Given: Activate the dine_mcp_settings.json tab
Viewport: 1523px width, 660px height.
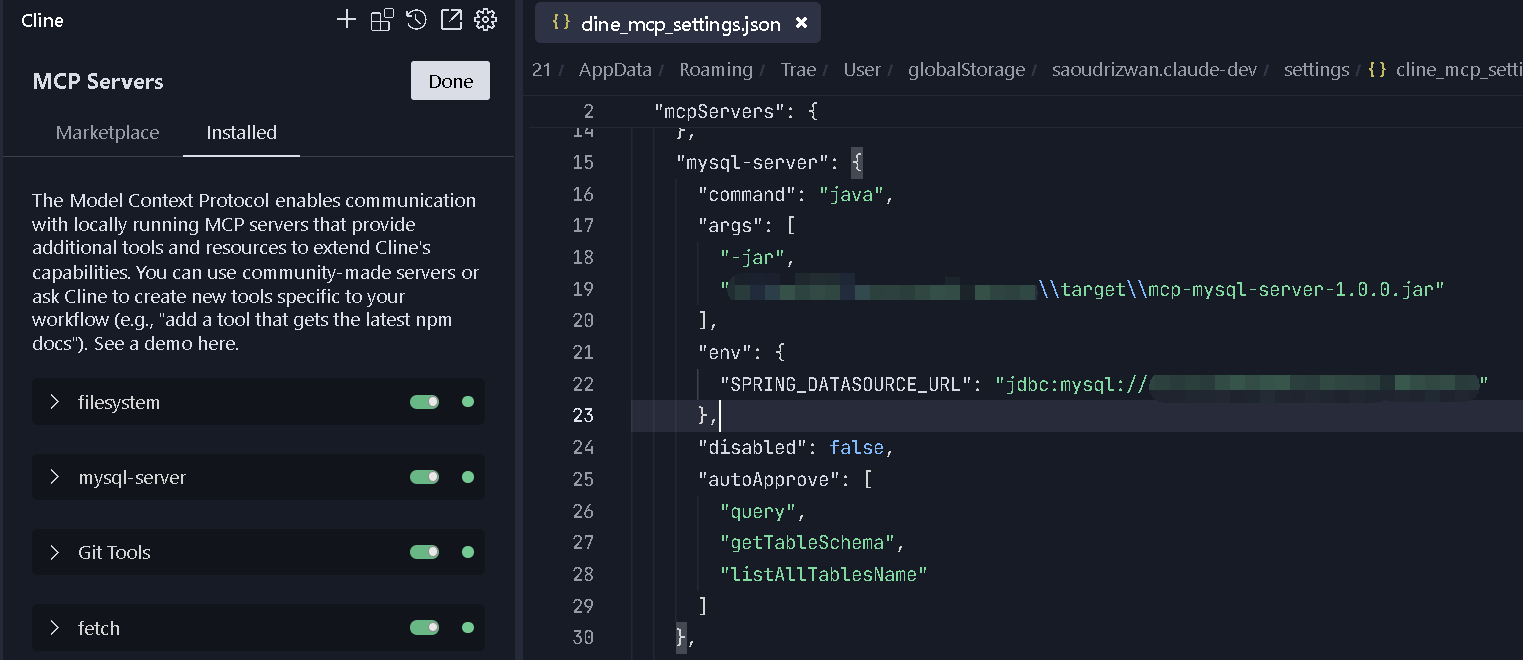Looking at the screenshot, I should click(680, 24).
